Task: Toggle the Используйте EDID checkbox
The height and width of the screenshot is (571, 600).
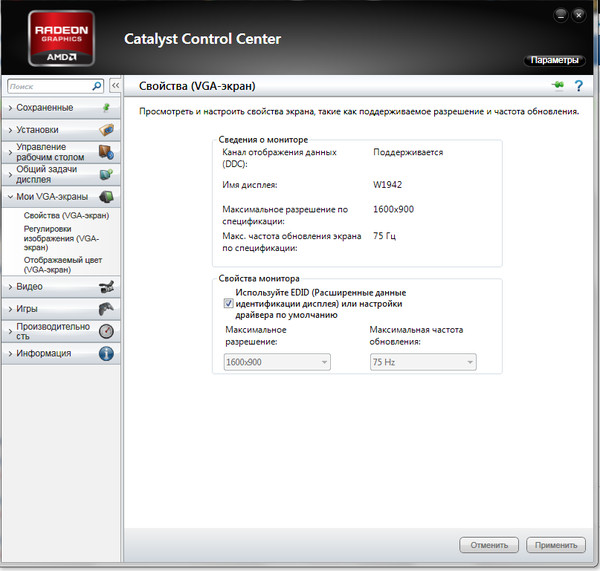Action: pyautogui.click(x=228, y=303)
